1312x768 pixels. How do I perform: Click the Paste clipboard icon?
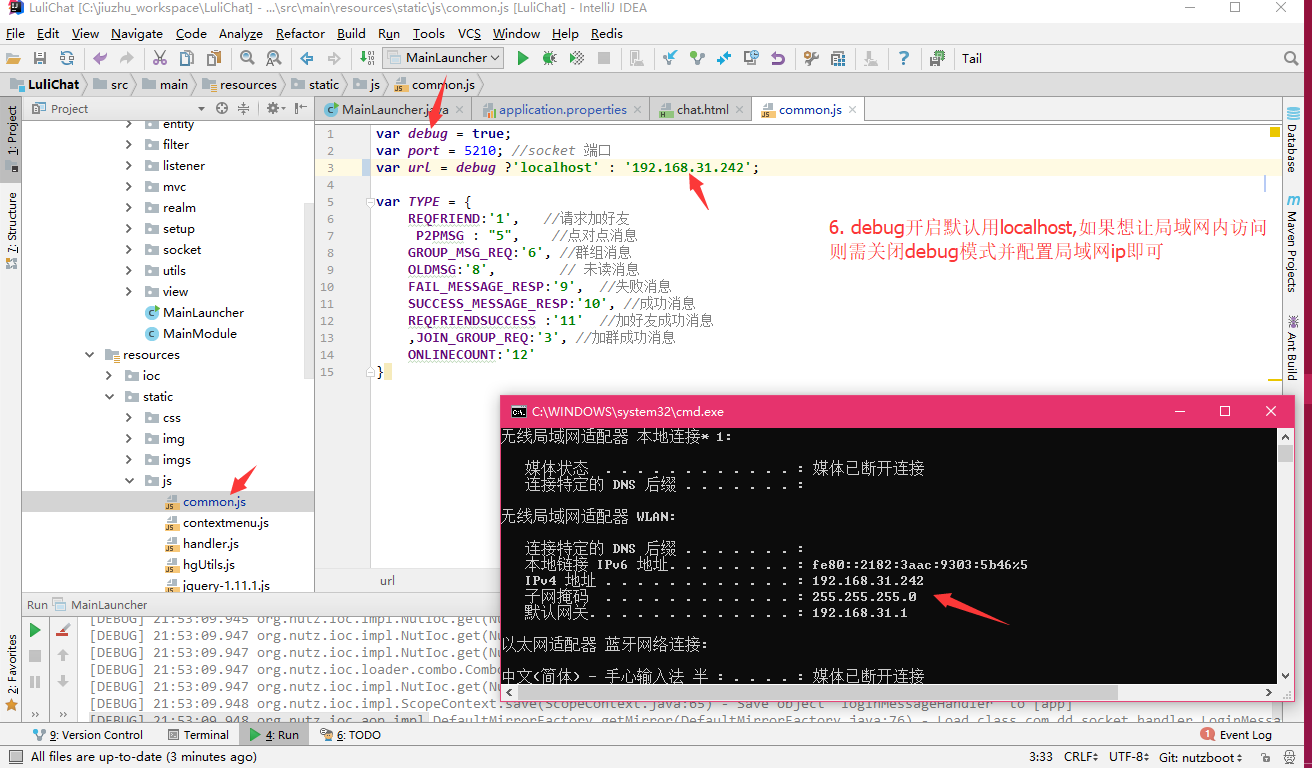coord(213,58)
